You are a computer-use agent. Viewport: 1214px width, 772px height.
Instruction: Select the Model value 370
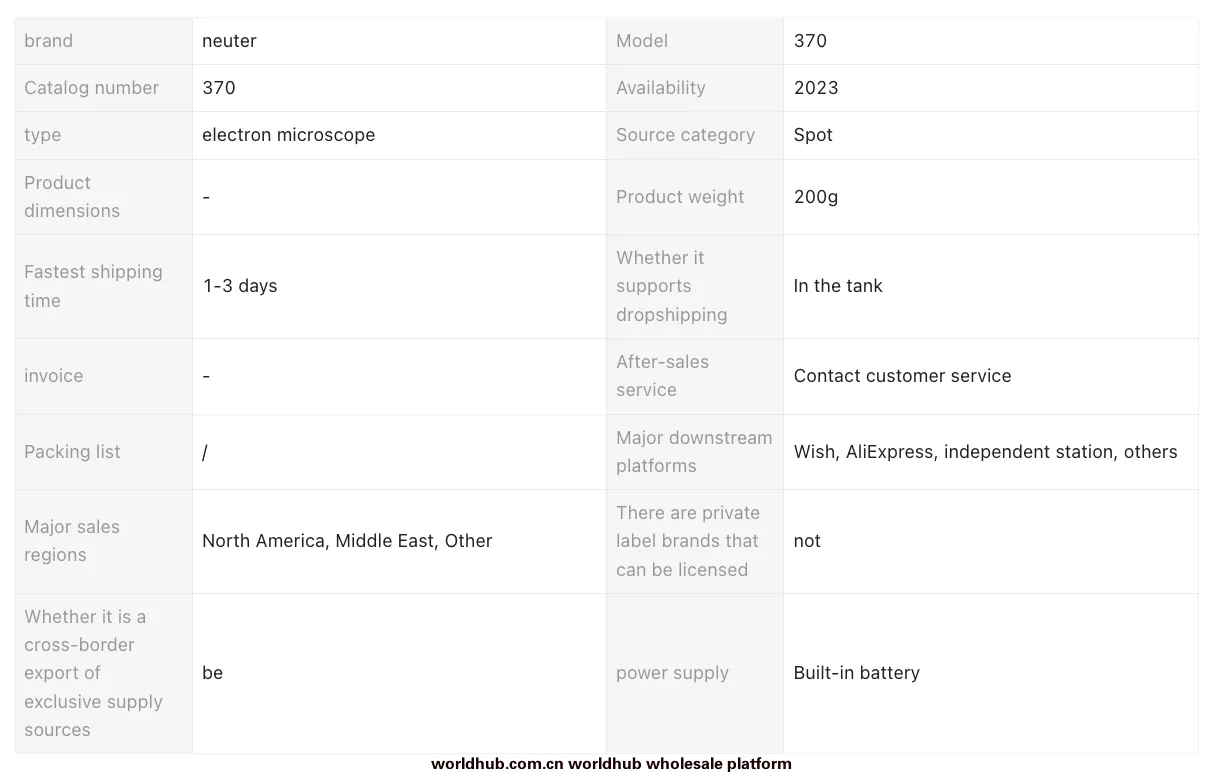810,41
